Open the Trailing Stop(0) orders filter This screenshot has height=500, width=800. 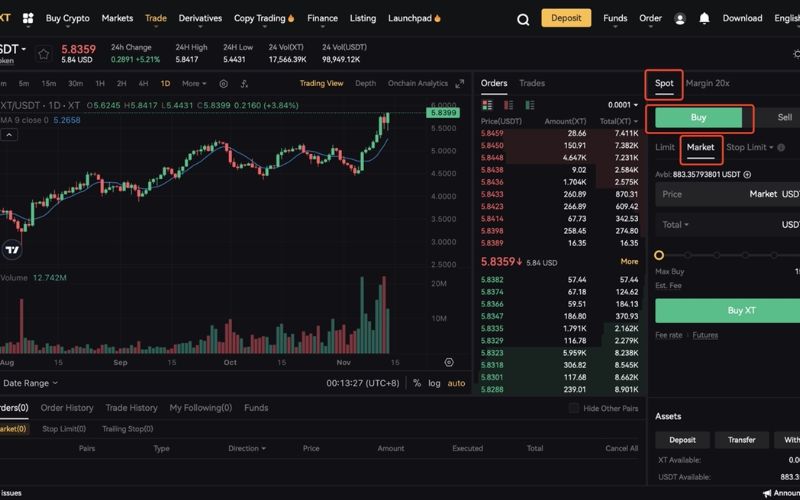[128, 429]
